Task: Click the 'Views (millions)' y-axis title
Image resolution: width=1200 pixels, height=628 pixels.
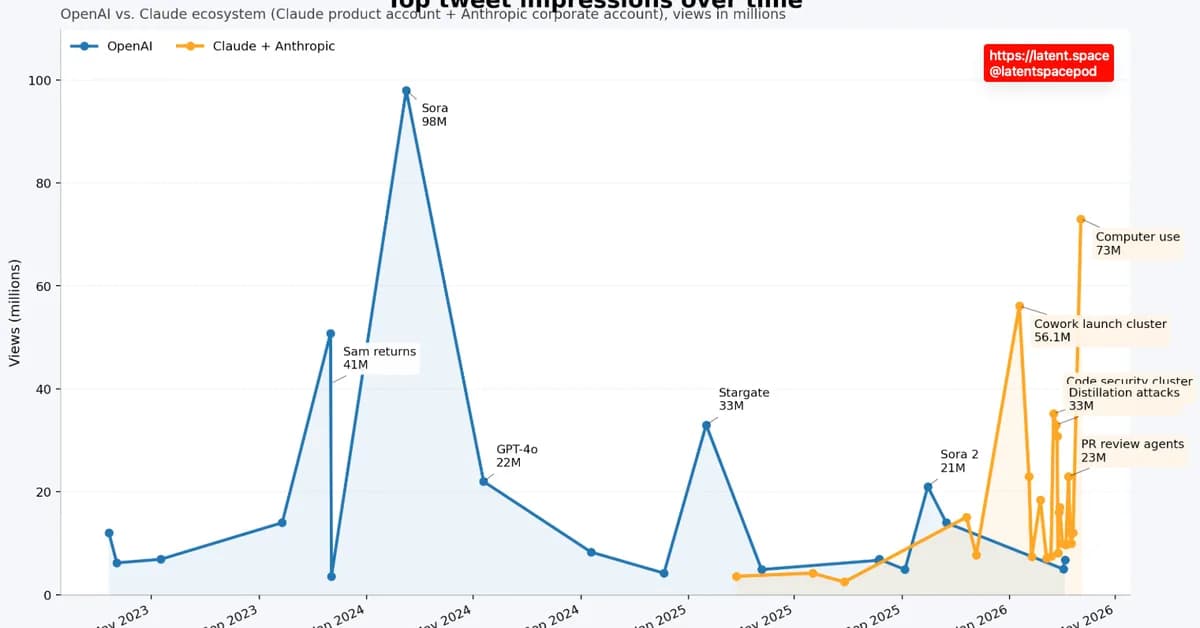Action: [x=14, y=312]
